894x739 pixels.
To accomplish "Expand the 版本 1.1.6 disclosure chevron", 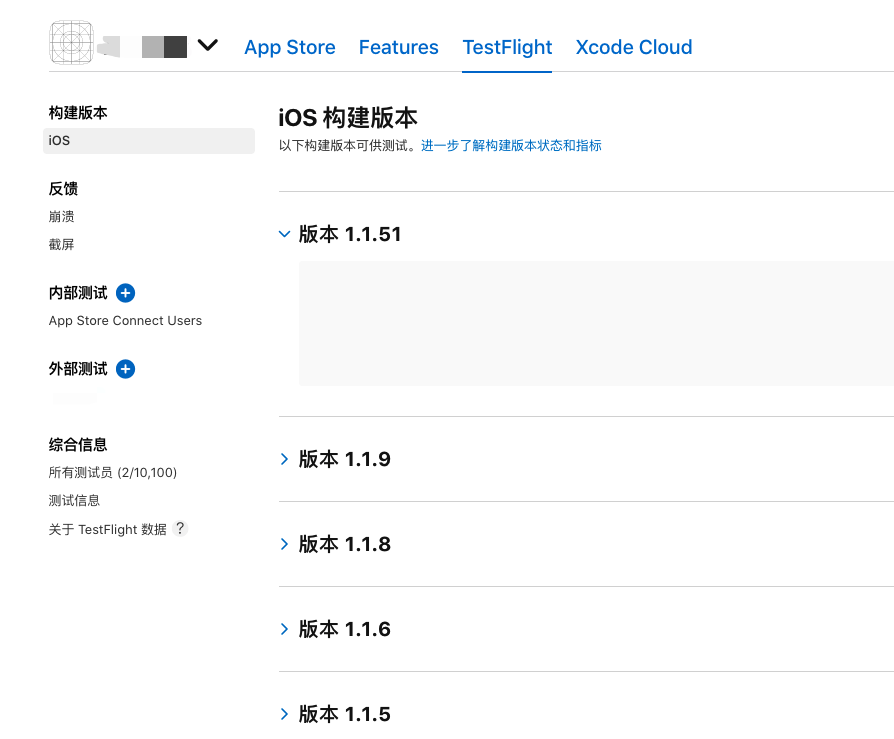I will coord(284,628).
